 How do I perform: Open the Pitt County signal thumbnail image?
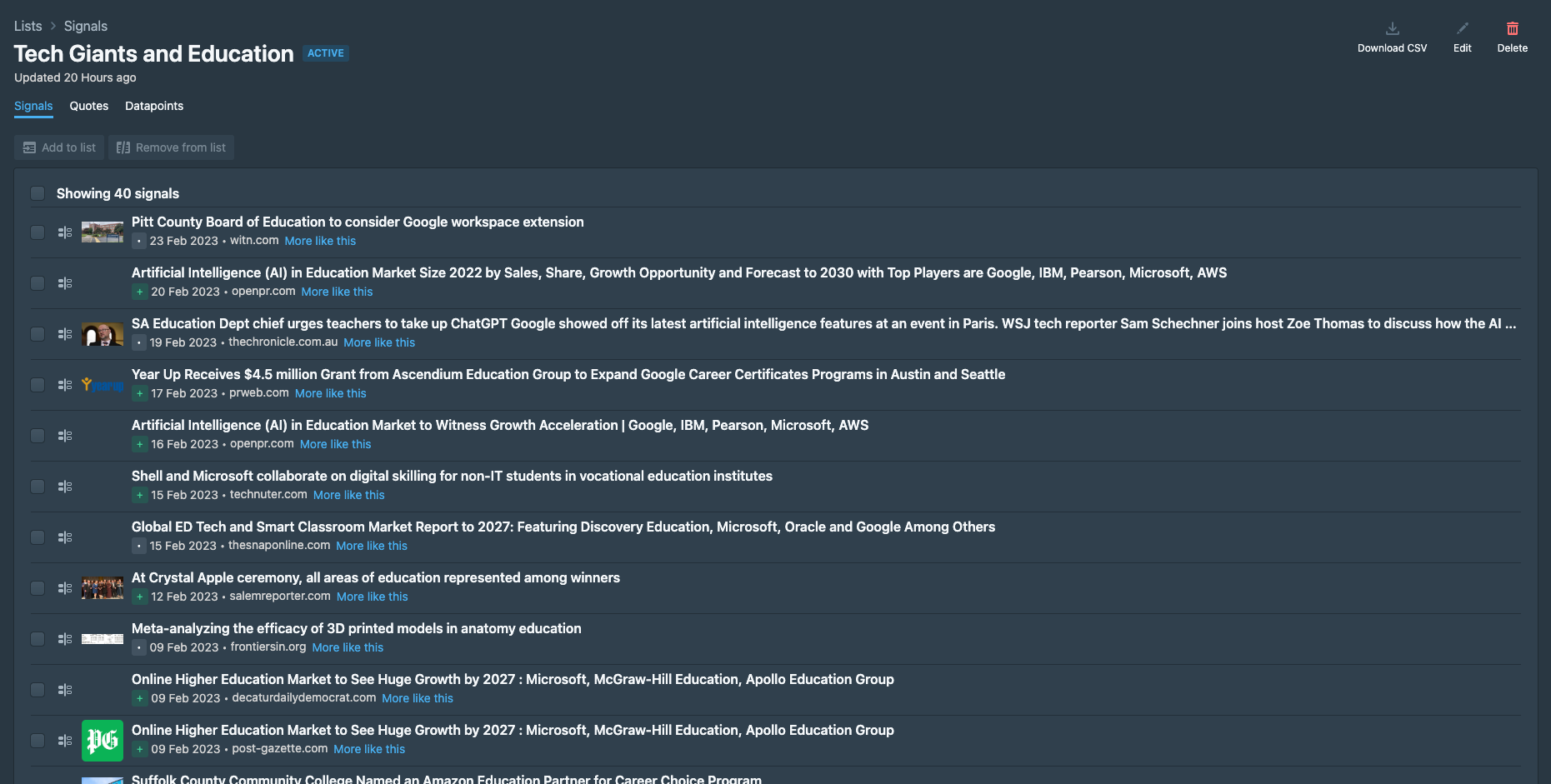(103, 232)
